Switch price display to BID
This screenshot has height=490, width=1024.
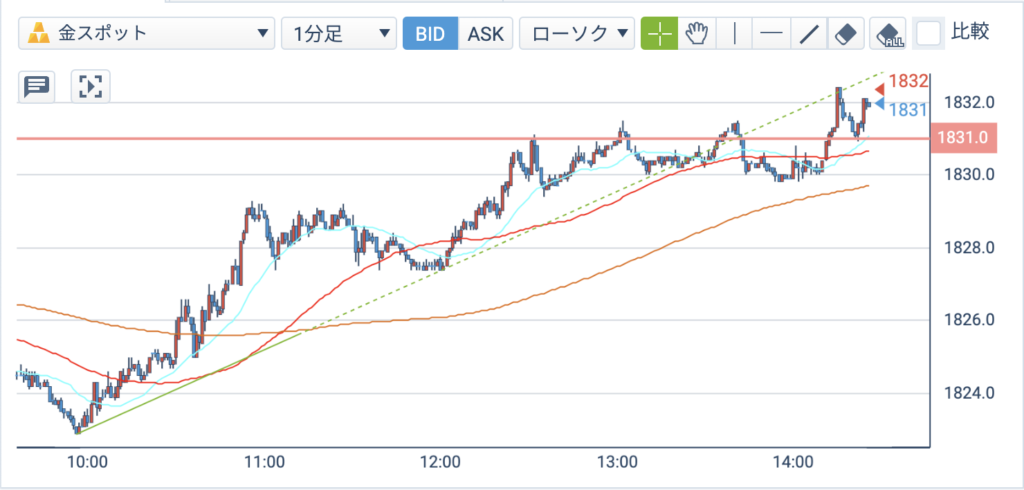click(x=430, y=34)
